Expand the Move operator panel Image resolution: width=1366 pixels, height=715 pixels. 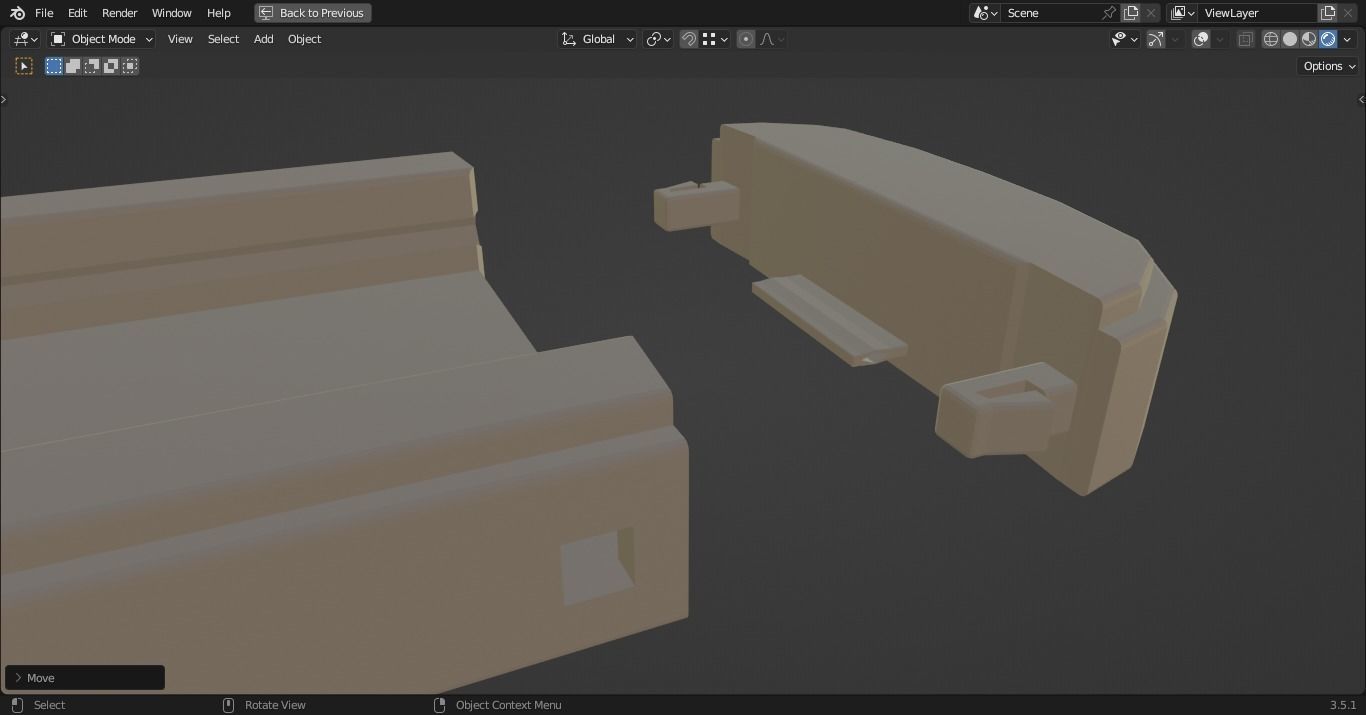click(85, 678)
